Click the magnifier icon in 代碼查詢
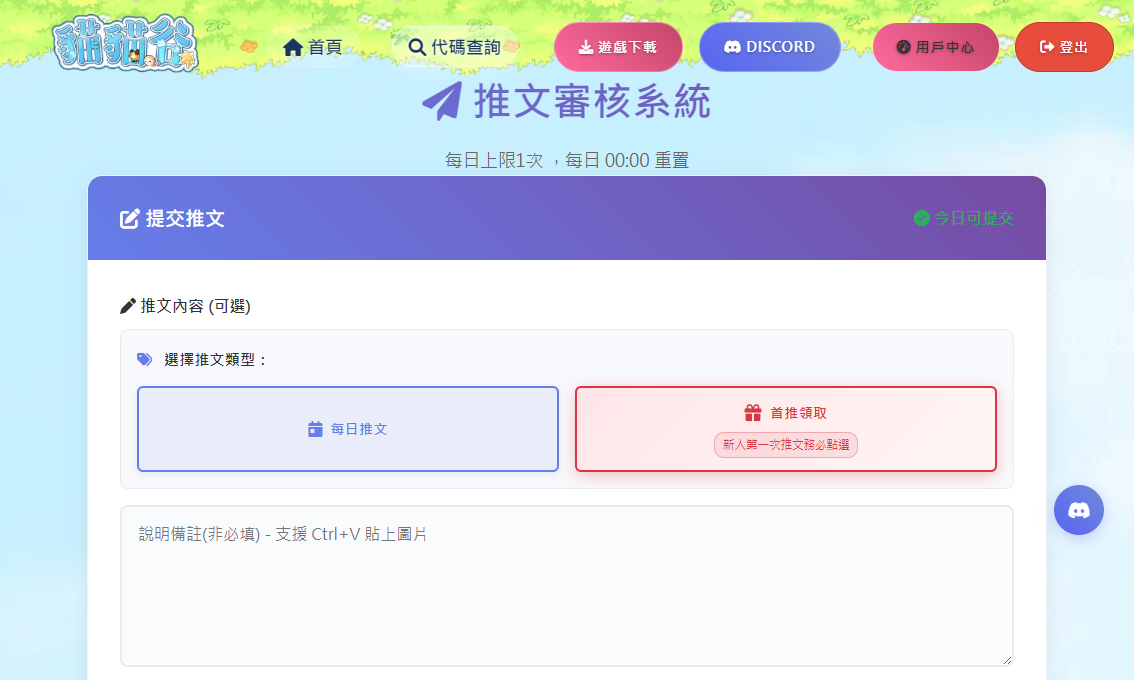1134x680 pixels. pos(416,46)
